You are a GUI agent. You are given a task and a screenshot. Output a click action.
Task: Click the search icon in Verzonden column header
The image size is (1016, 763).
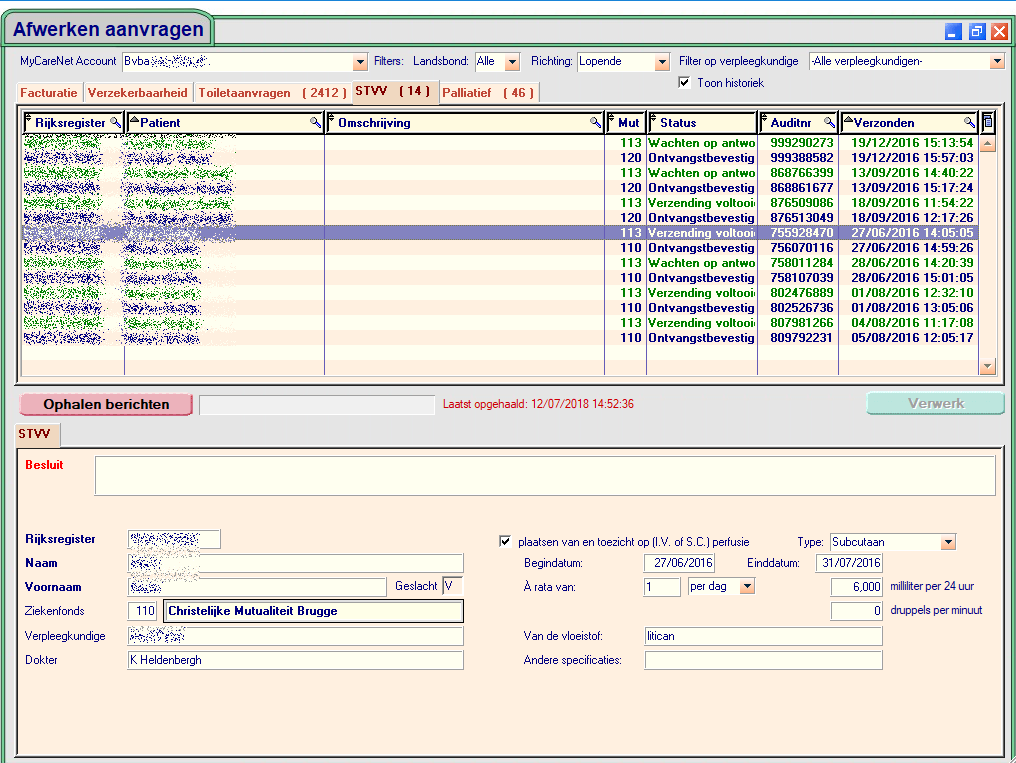pyautogui.click(x=969, y=122)
